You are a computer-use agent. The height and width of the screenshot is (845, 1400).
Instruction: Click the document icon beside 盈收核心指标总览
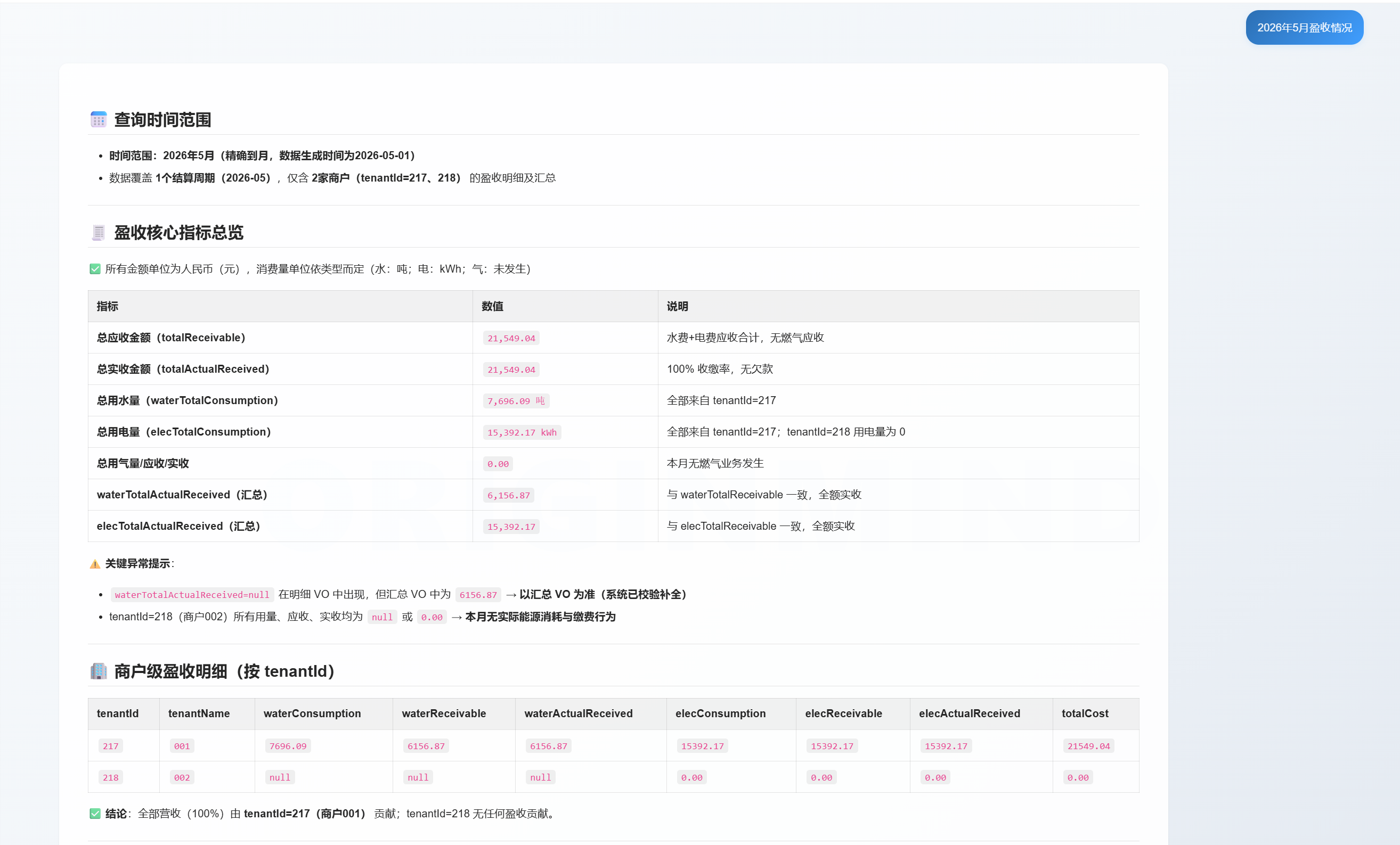coord(99,232)
